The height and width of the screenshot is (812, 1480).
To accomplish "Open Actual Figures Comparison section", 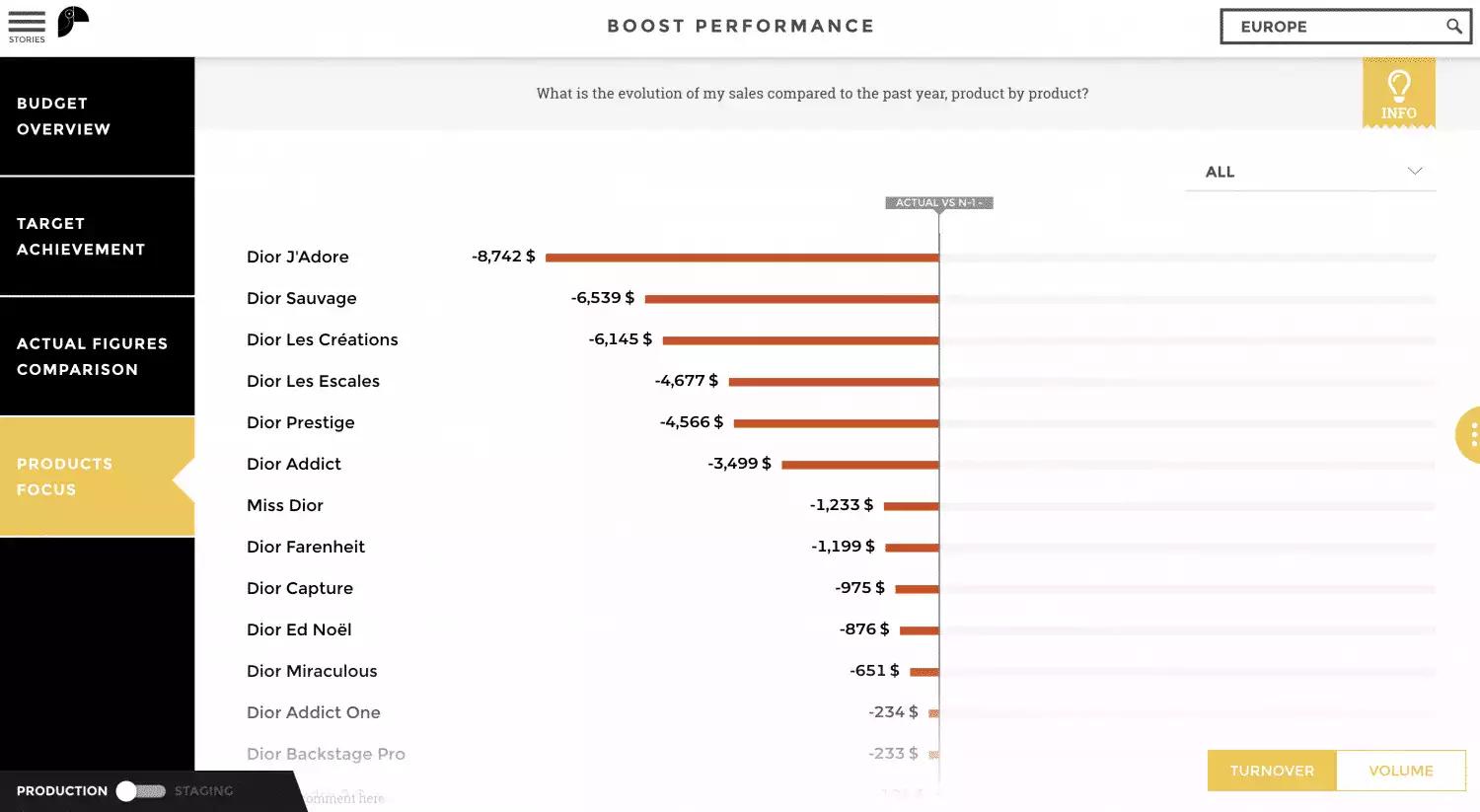I will [x=97, y=356].
